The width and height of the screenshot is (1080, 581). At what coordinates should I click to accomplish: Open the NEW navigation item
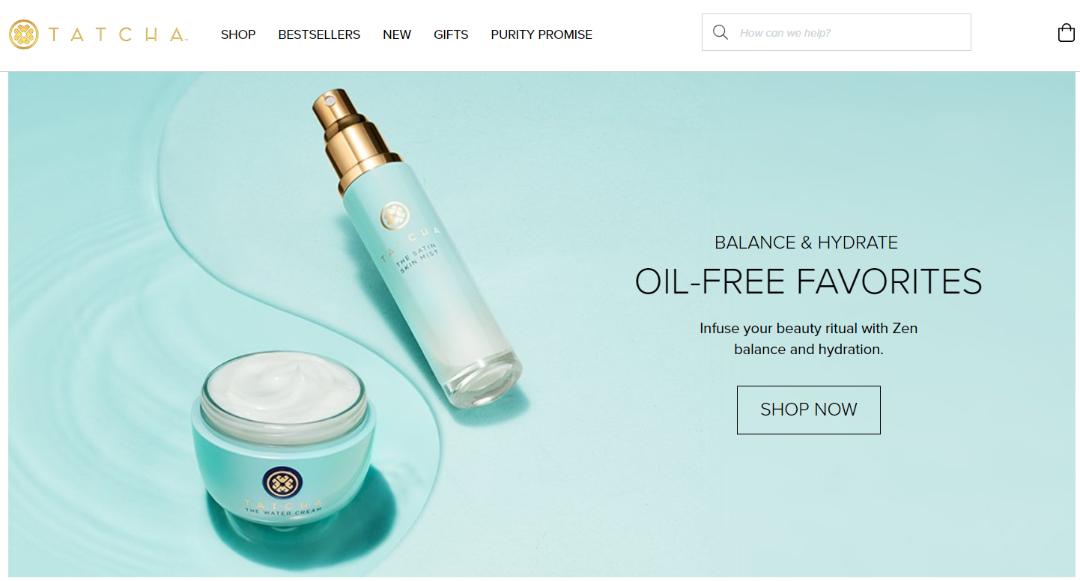coord(397,34)
